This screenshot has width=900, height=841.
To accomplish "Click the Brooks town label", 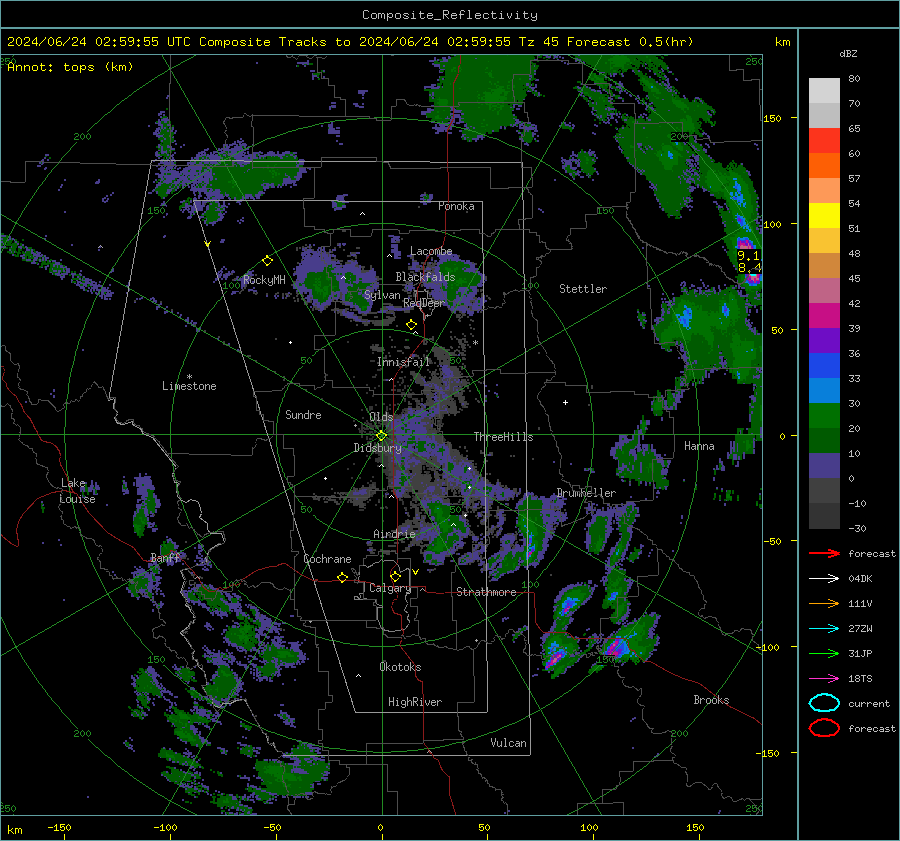I will coord(711,700).
